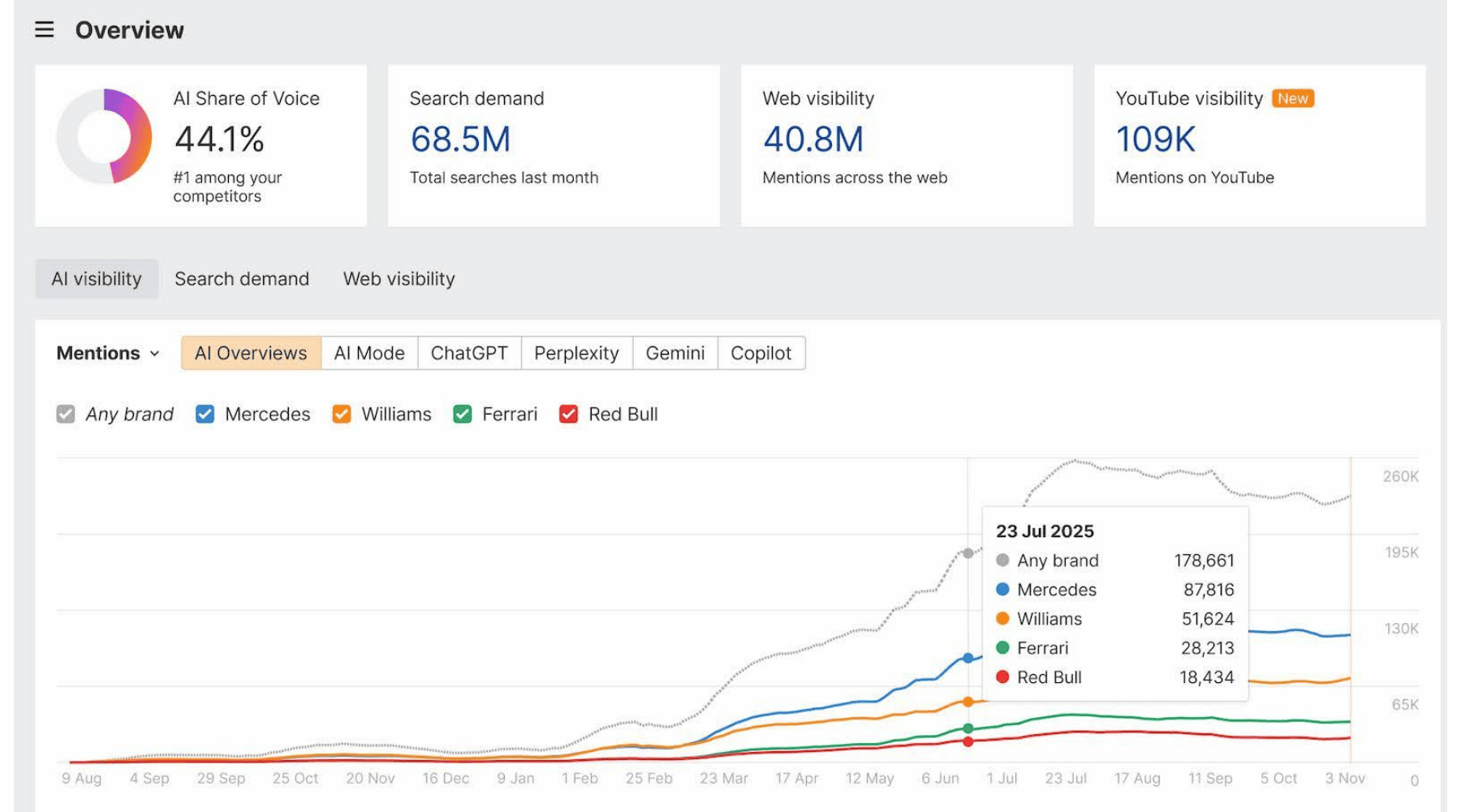Click the blue Mercedes data point on chart

coord(968,658)
